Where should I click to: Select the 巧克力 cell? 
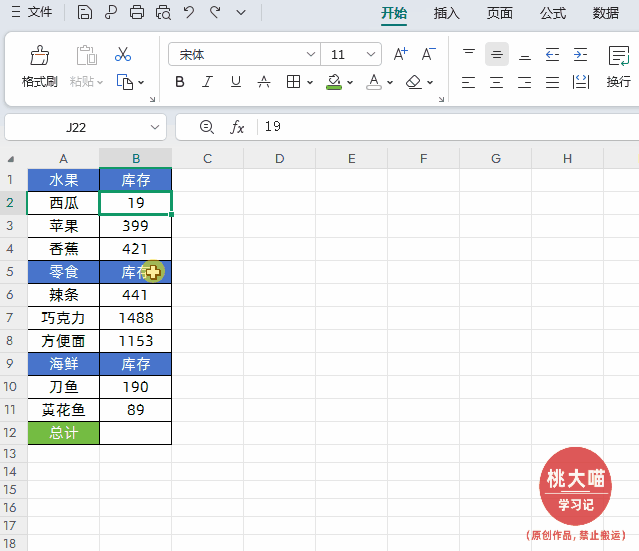pyautogui.click(x=64, y=318)
